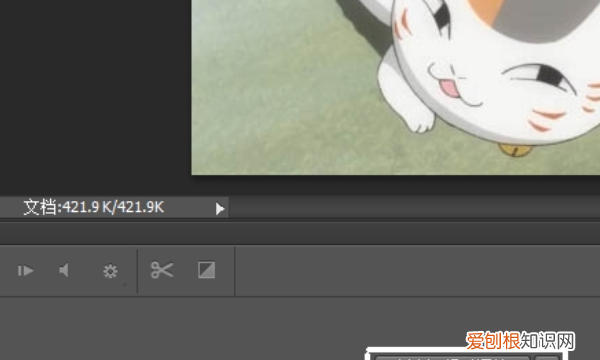Click the cat's pink tongue on canvas

[x=449, y=88]
